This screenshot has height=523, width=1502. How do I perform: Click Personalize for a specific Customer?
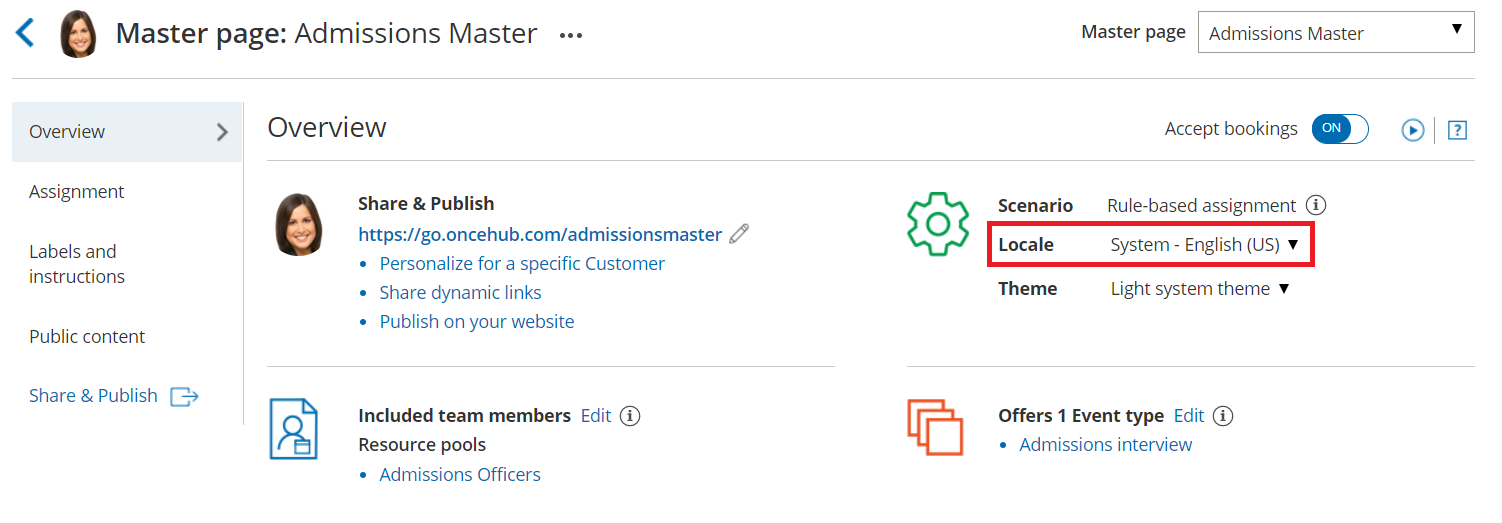pyautogui.click(x=522, y=264)
